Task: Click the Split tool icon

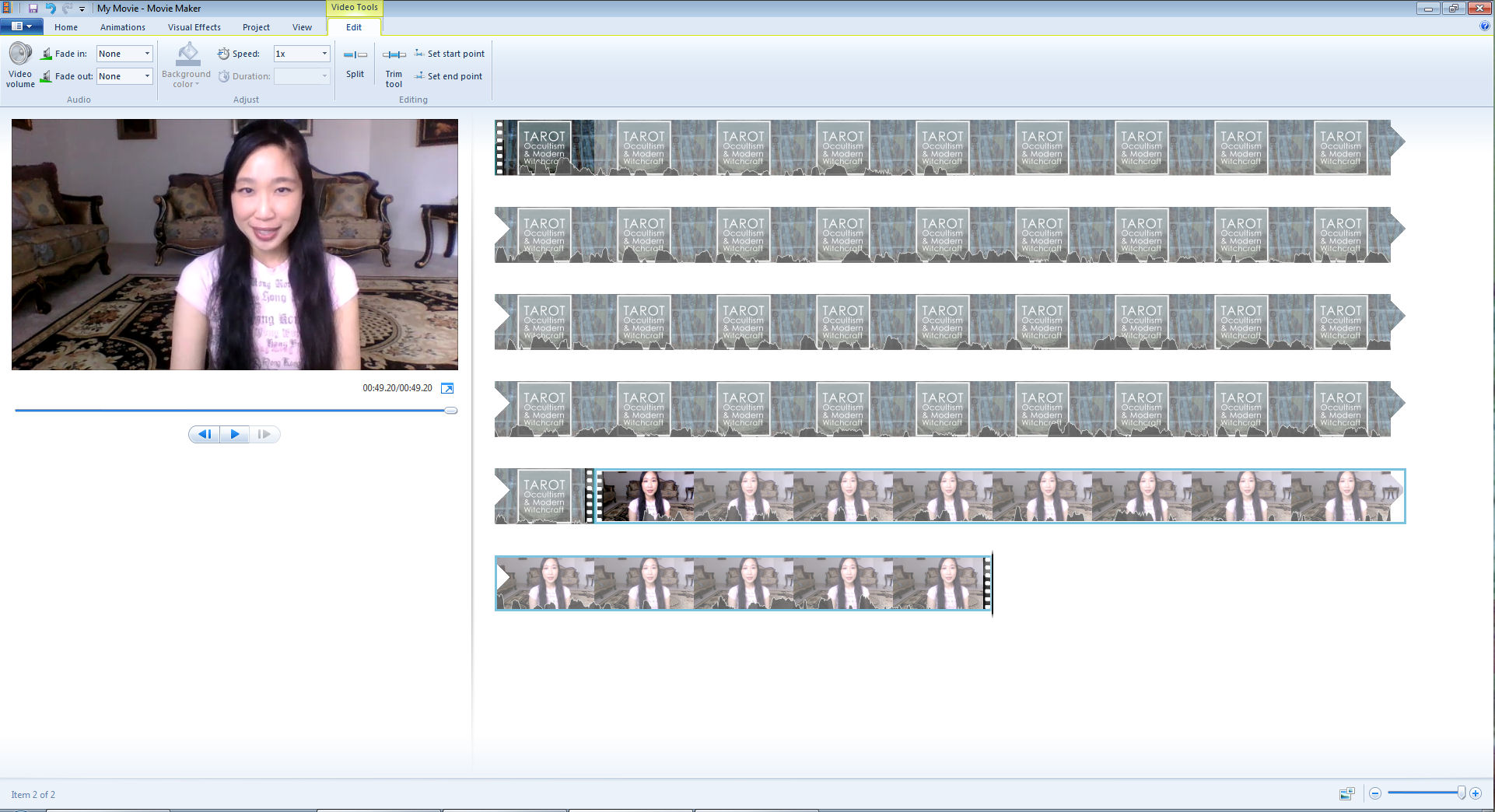Action: (355, 55)
